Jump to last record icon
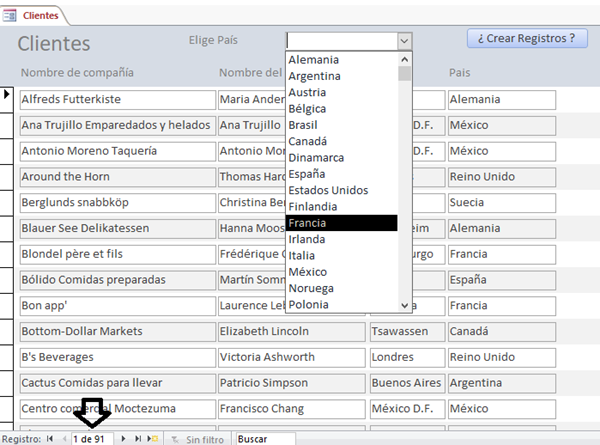This screenshot has height=445, width=600. [138, 439]
